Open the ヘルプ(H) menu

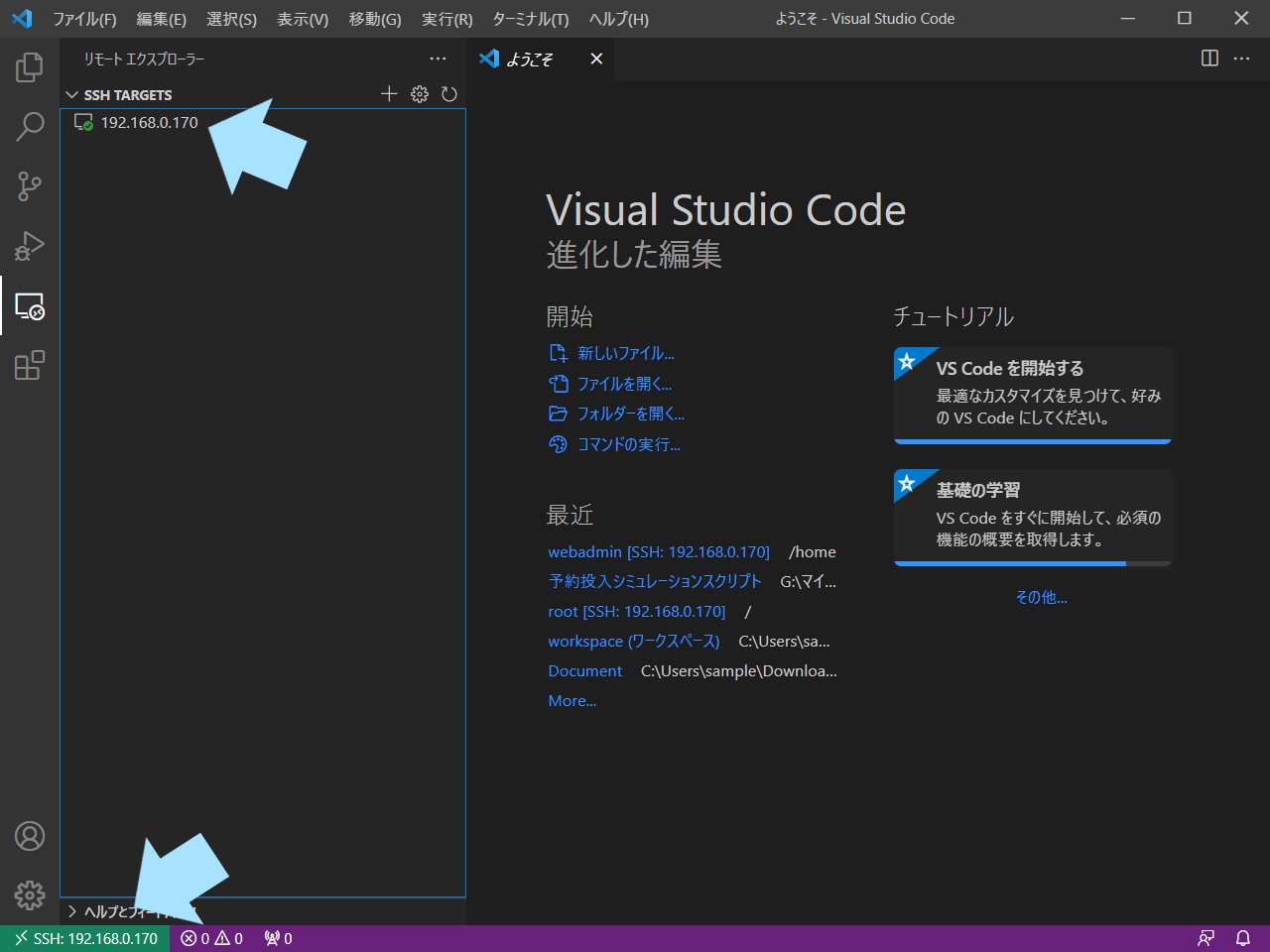coord(618,19)
